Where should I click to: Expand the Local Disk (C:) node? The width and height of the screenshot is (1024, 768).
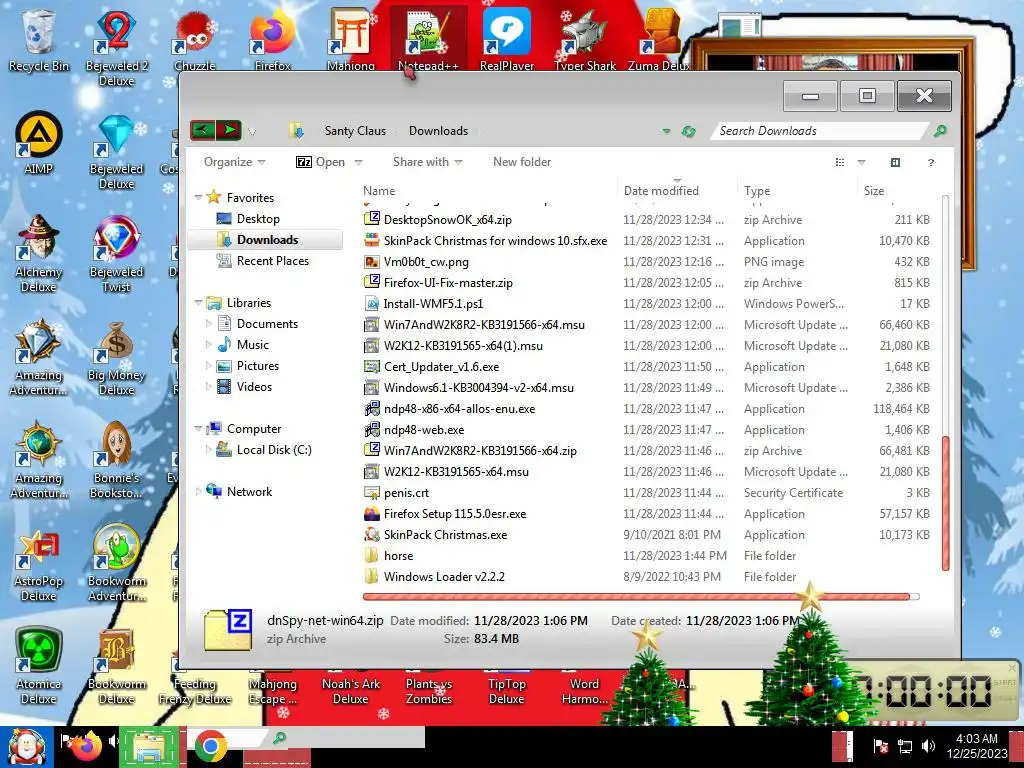coord(208,450)
